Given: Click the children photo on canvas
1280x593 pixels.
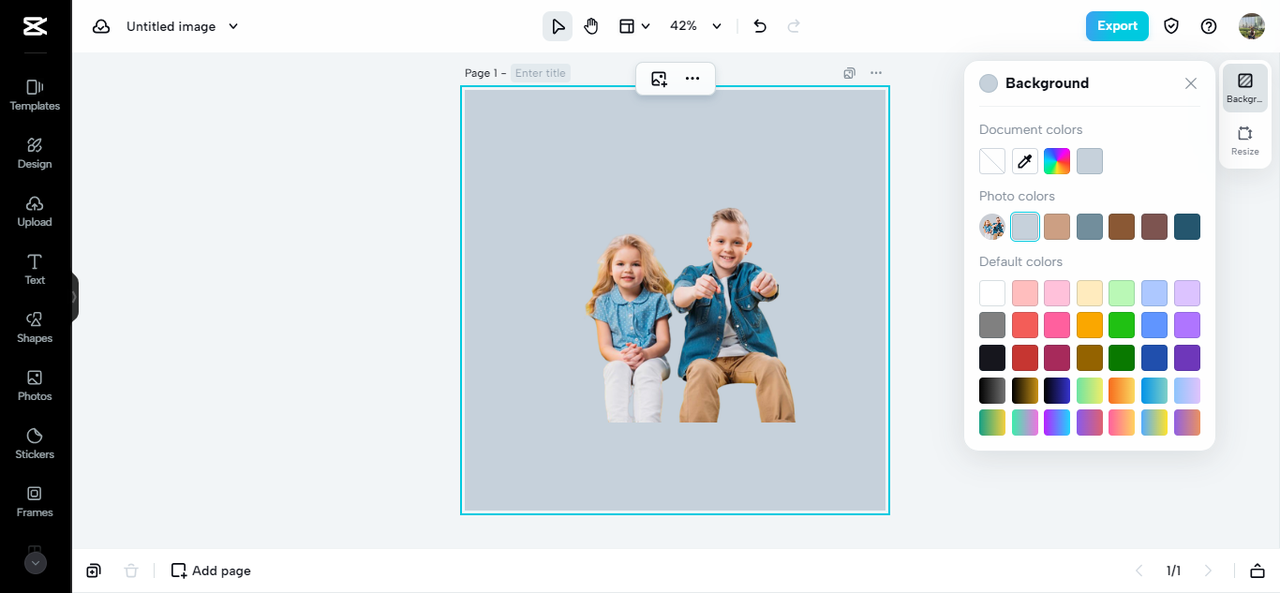Looking at the screenshot, I should [690, 317].
